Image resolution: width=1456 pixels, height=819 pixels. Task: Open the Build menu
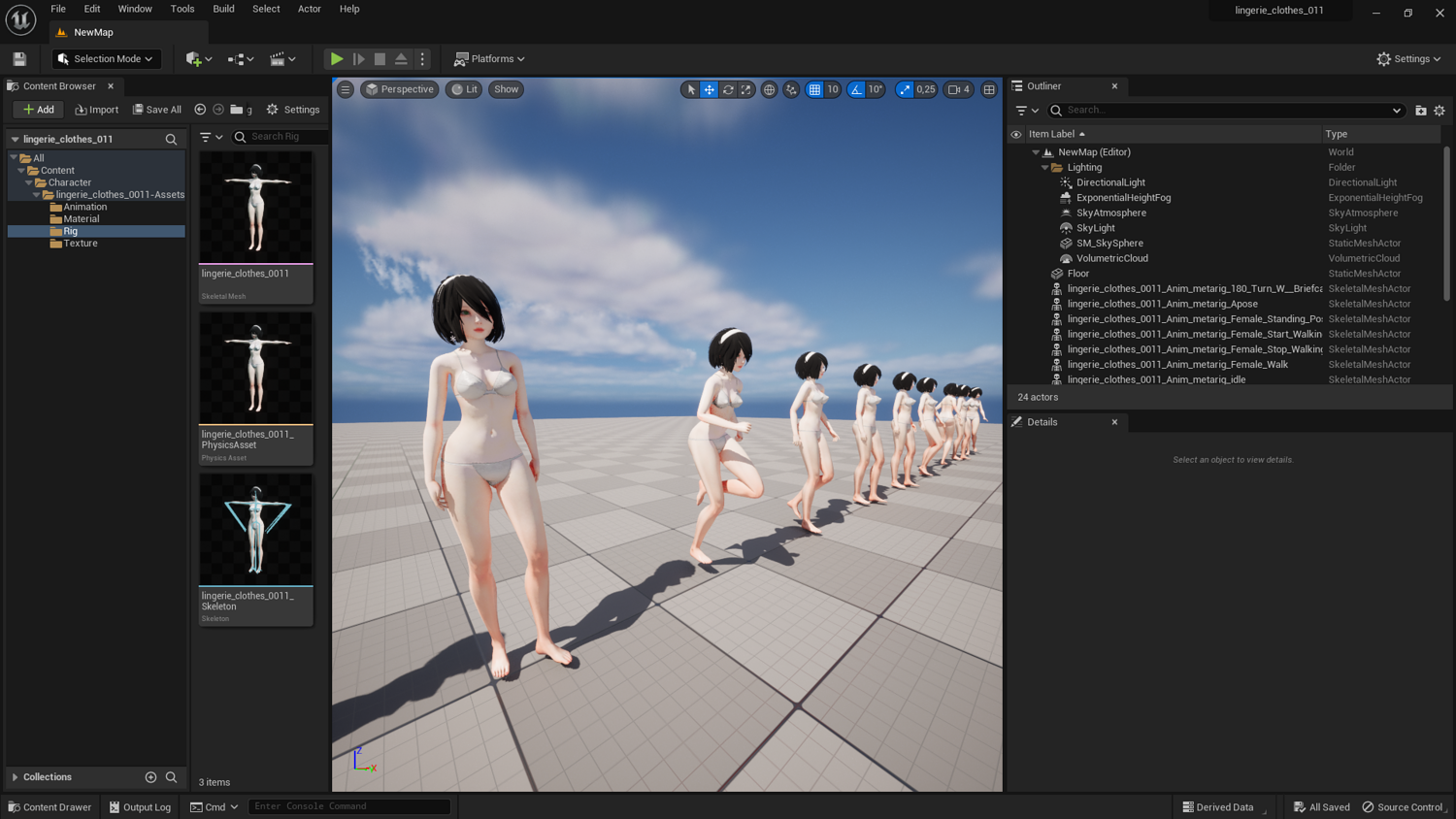[x=223, y=10]
